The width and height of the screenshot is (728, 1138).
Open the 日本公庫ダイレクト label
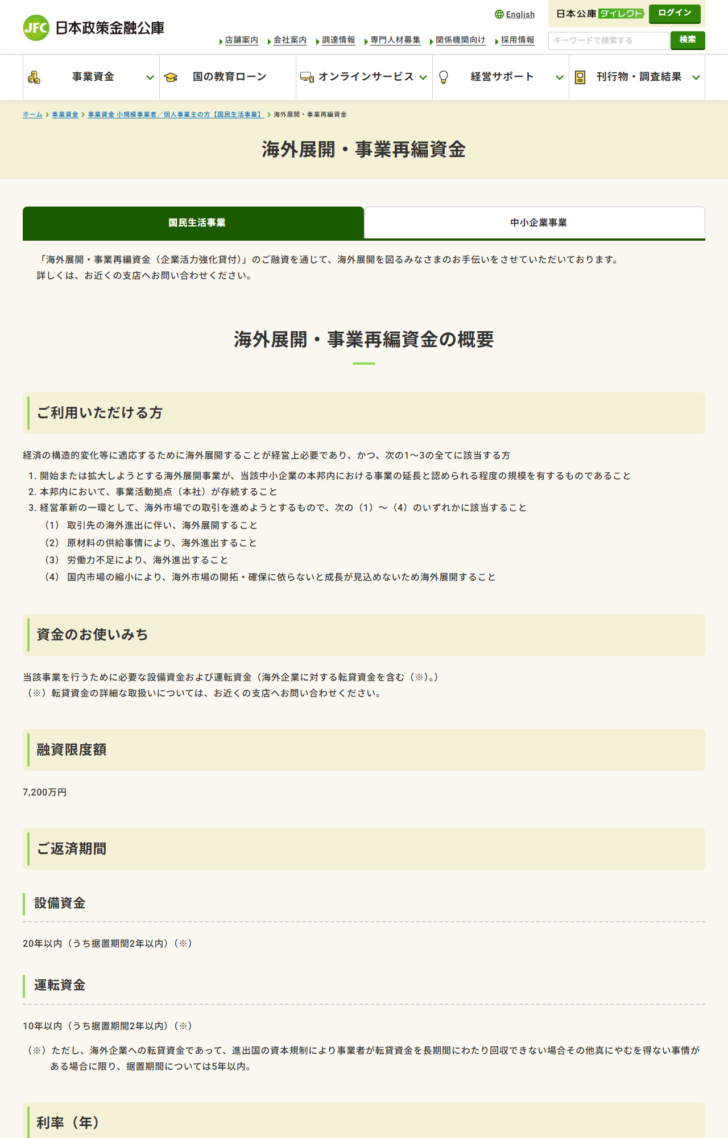pyautogui.click(x=600, y=14)
